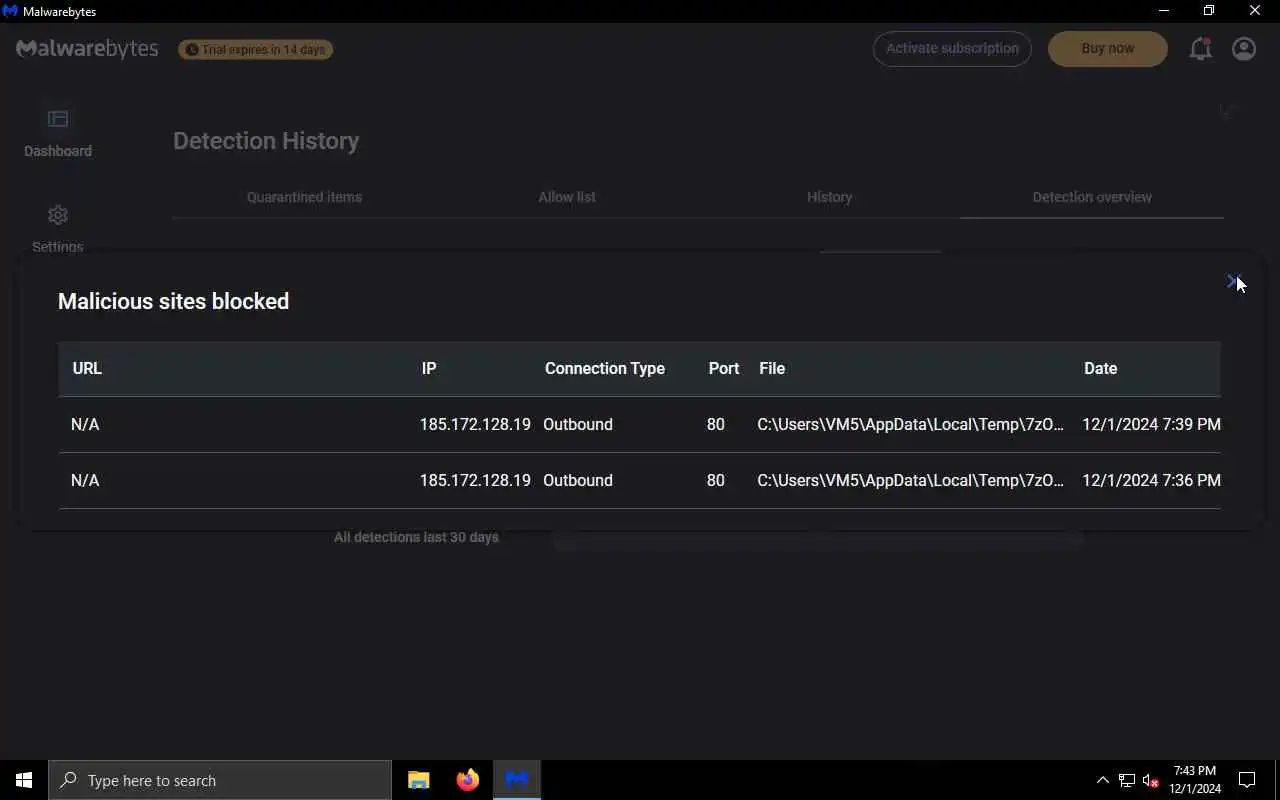Click port 80 in the 7:36 PM row
Image resolution: width=1280 pixels, height=800 pixels.
coord(715,480)
